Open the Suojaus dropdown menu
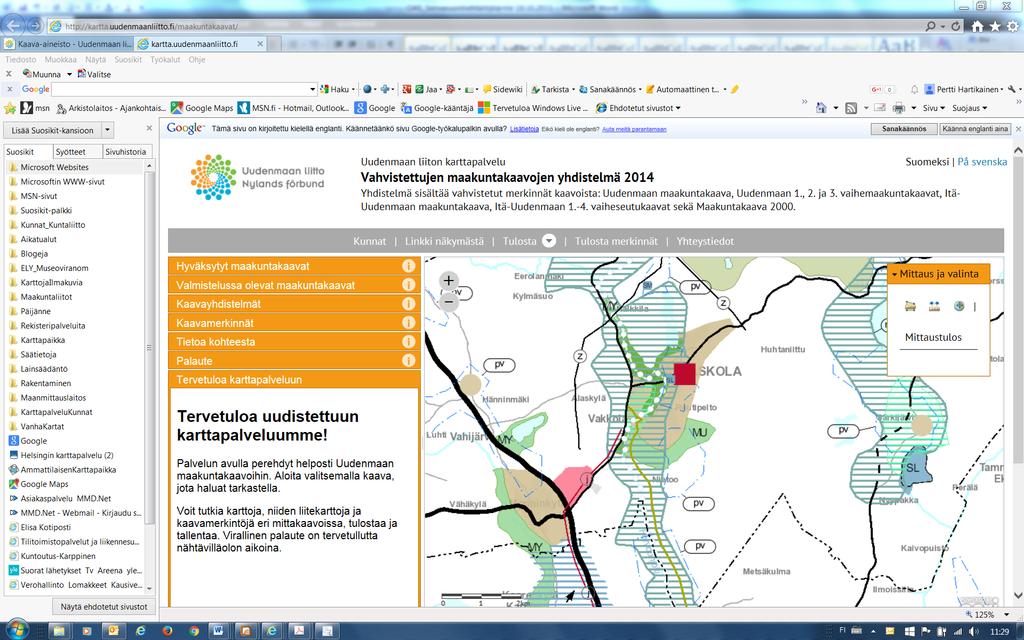The image size is (1024, 640). coord(970,108)
